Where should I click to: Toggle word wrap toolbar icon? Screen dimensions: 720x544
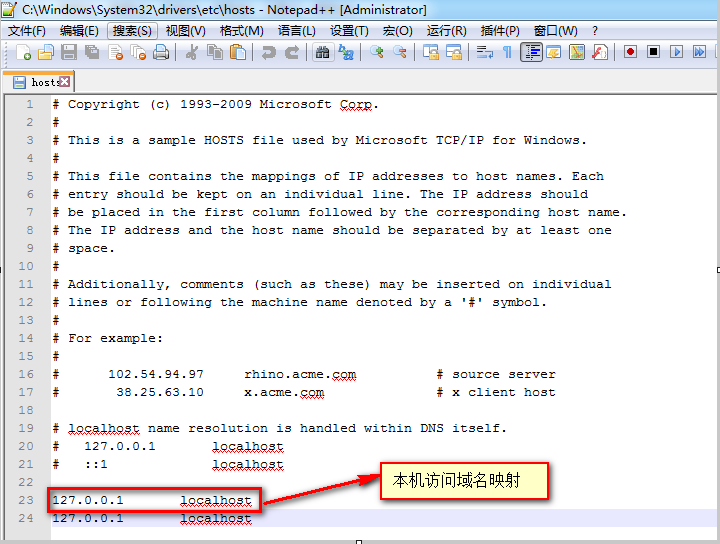pyautogui.click(x=484, y=52)
